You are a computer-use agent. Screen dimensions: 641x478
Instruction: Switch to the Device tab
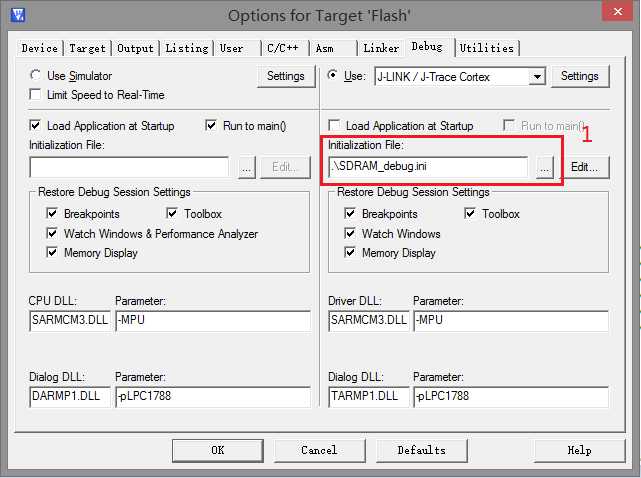click(x=40, y=48)
